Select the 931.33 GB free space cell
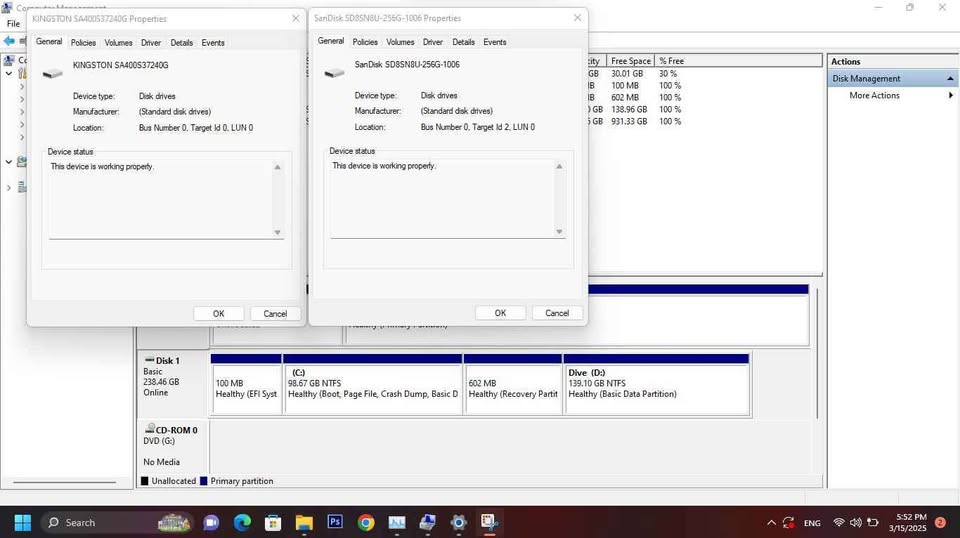Image resolution: width=960 pixels, height=538 pixels. [x=629, y=121]
